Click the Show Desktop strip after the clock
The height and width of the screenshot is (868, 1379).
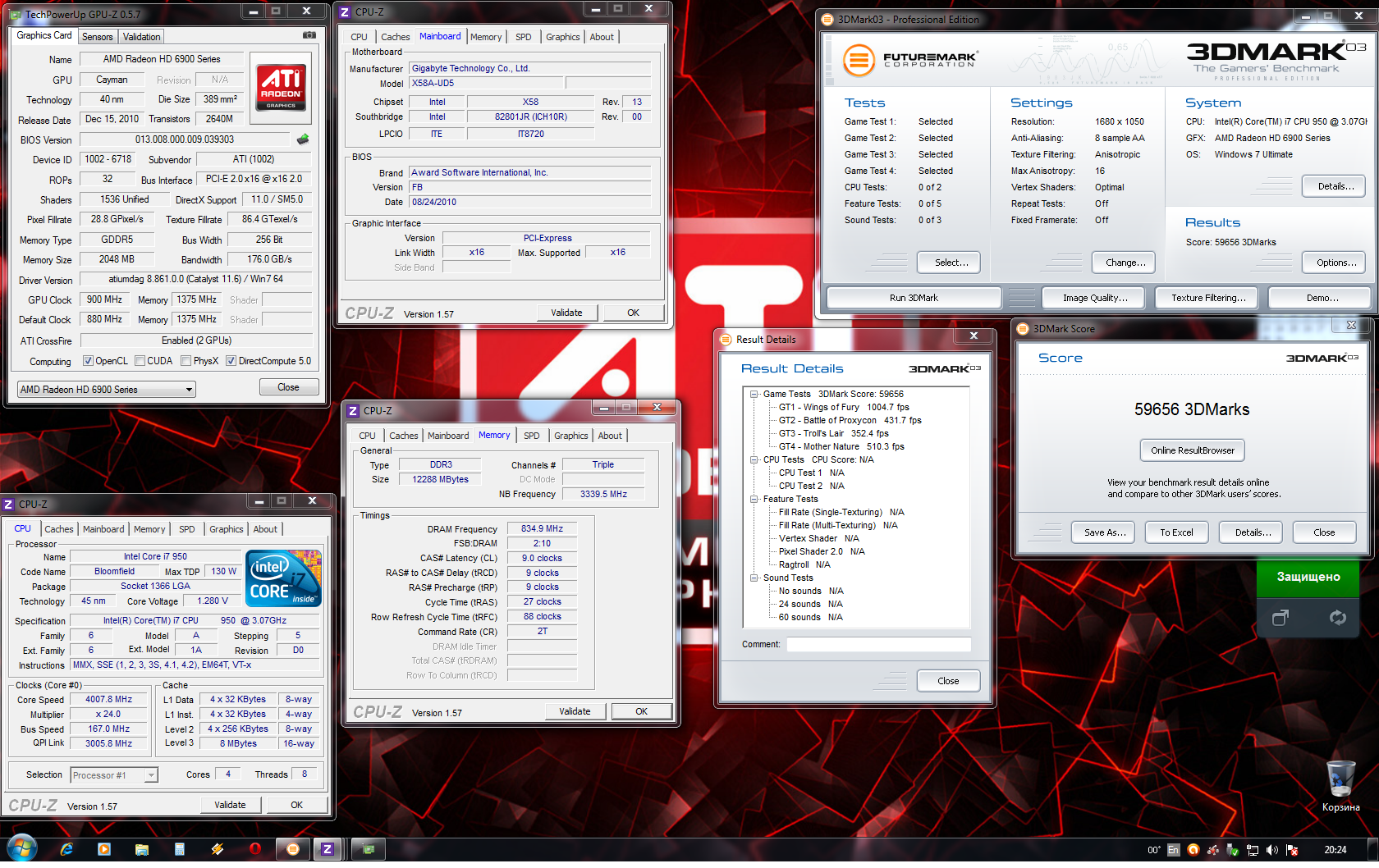pos(1372,850)
